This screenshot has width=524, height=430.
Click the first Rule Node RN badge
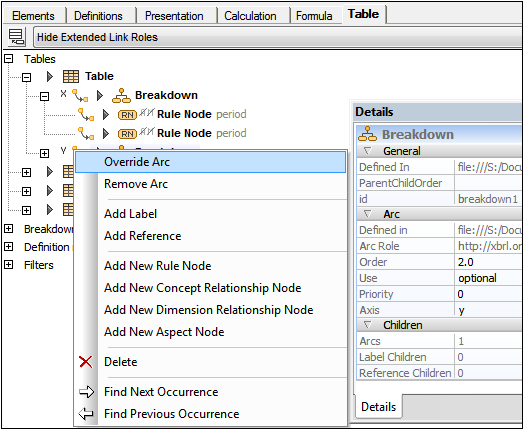point(127,115)
